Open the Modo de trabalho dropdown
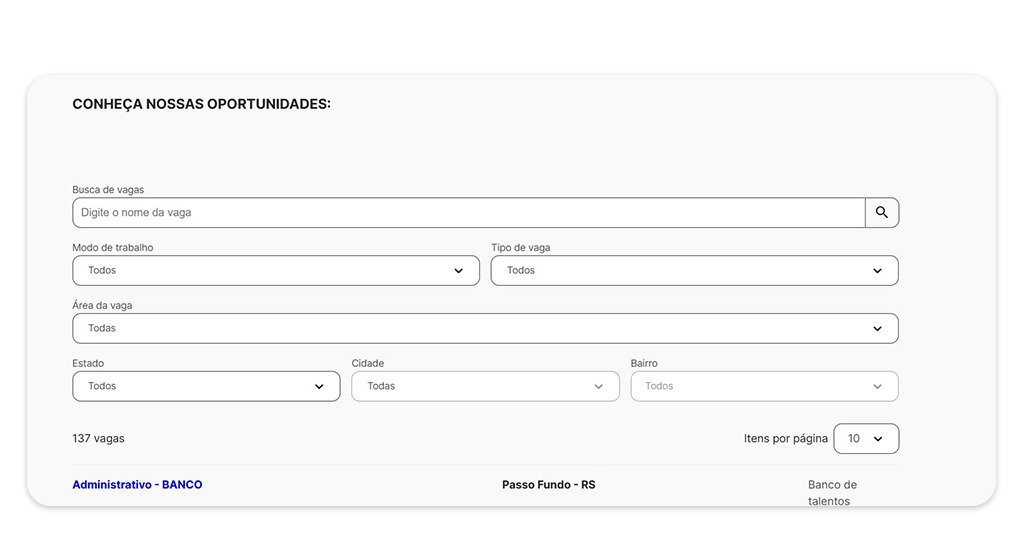The width and height of the screenshot is (1024, 536). [260, 271]
